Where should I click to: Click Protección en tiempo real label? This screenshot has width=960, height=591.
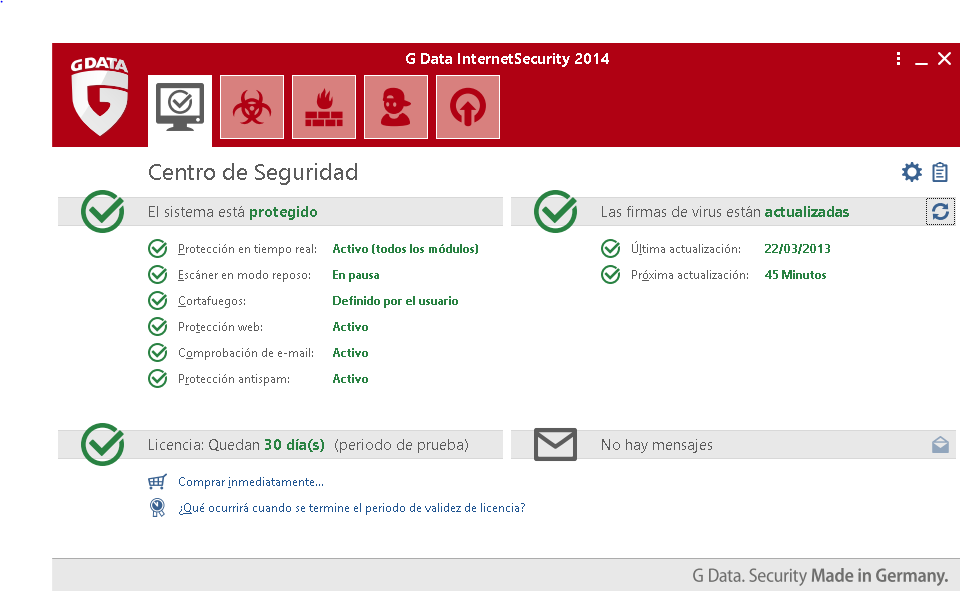click(247, 249)
